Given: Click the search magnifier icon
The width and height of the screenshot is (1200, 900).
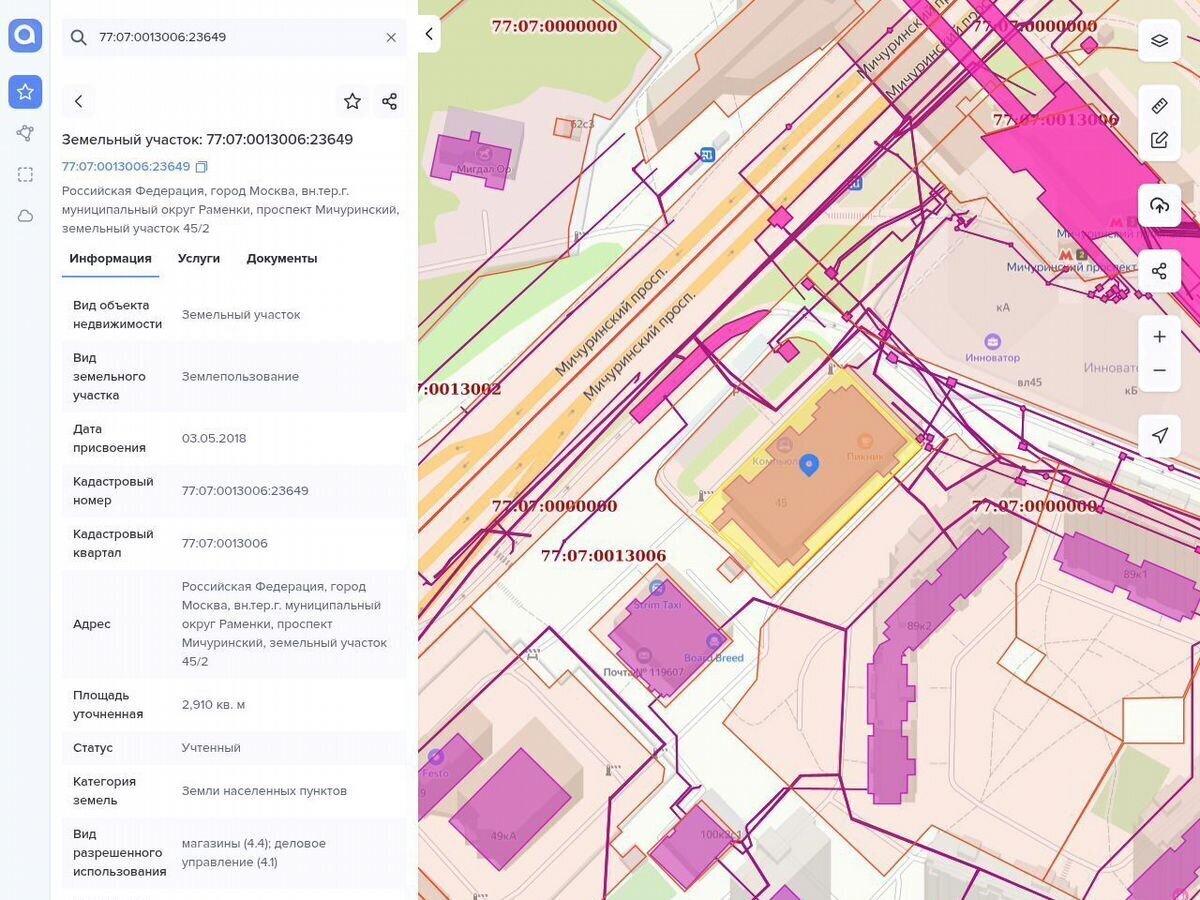Looking at the screenshot, I should [78, 37].
